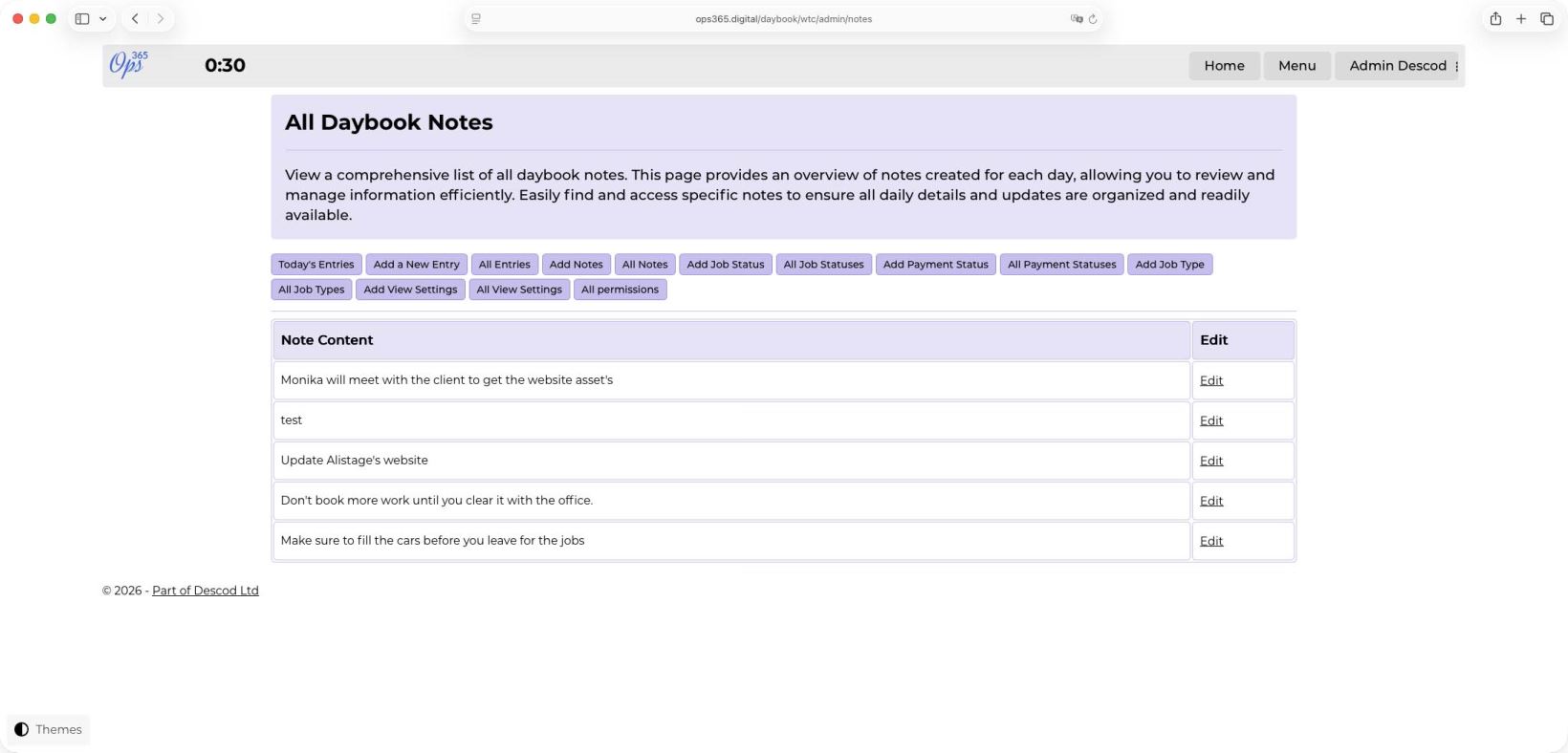Viewport: 1568px width, 753px height.
Task: Open the Admin Descod user menu
Action: (x=1397, y=65)
